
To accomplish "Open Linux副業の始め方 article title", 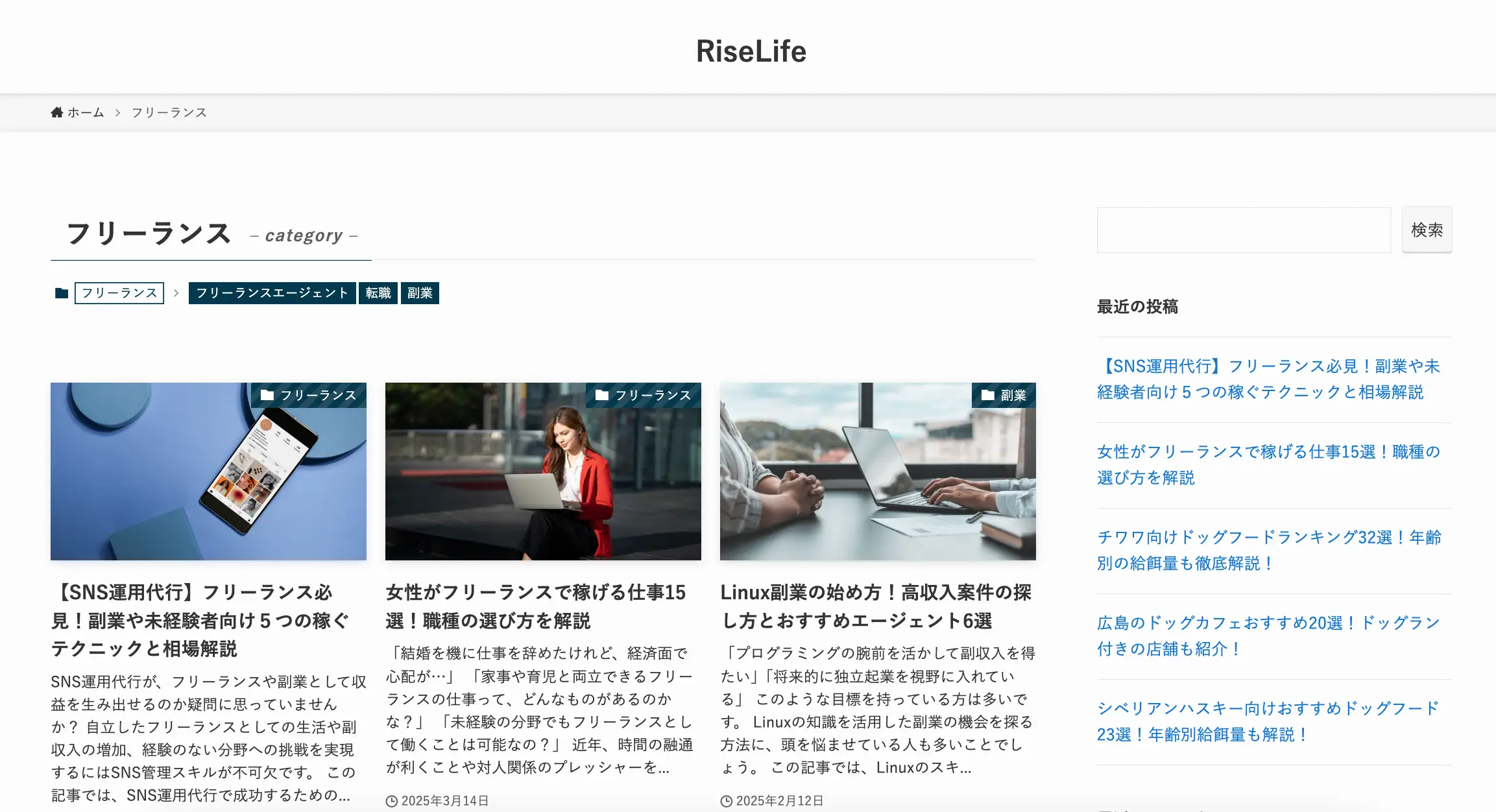I will [876, 606].
